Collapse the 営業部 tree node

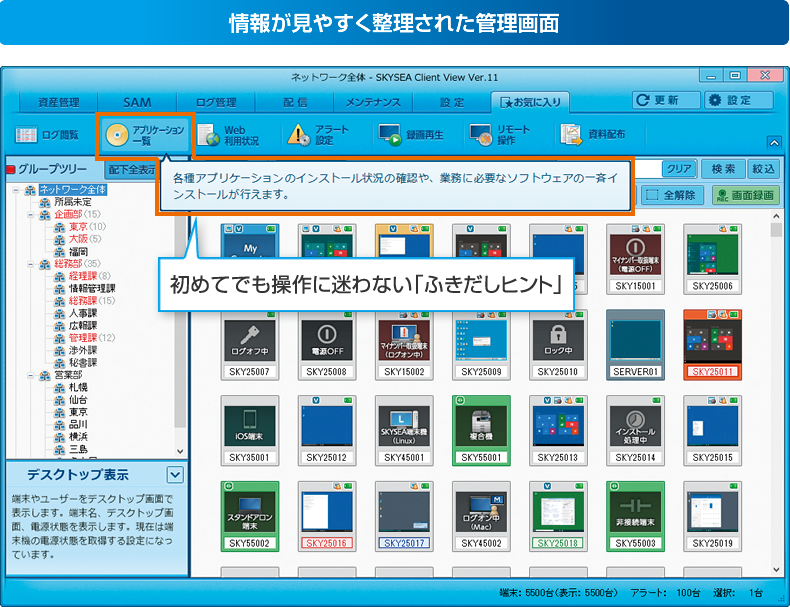tap(31, 375)
